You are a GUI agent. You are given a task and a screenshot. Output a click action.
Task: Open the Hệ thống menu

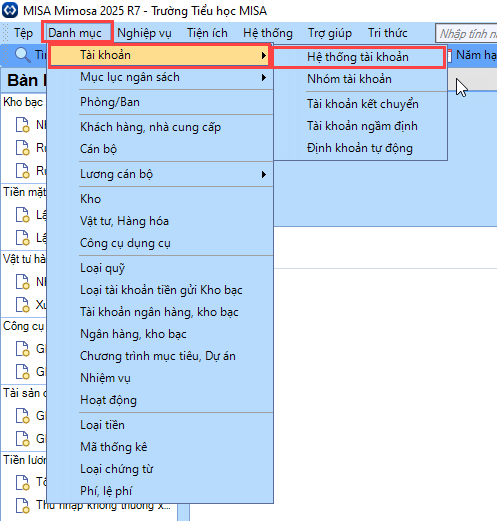pyautogui.click(x=268, y=33)
